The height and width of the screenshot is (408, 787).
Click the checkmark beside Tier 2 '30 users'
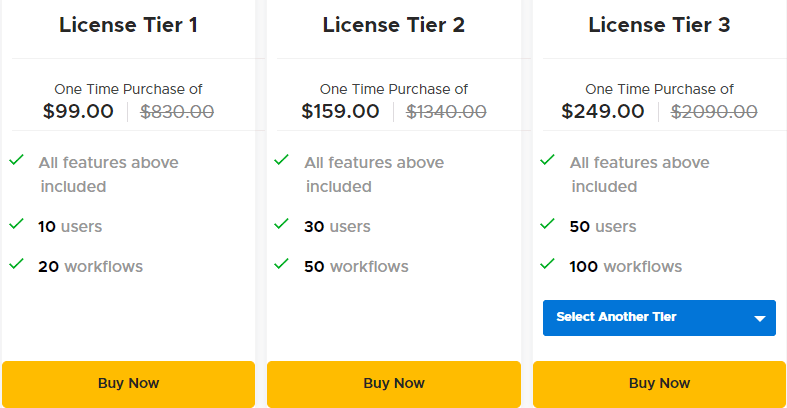[282, 224]
